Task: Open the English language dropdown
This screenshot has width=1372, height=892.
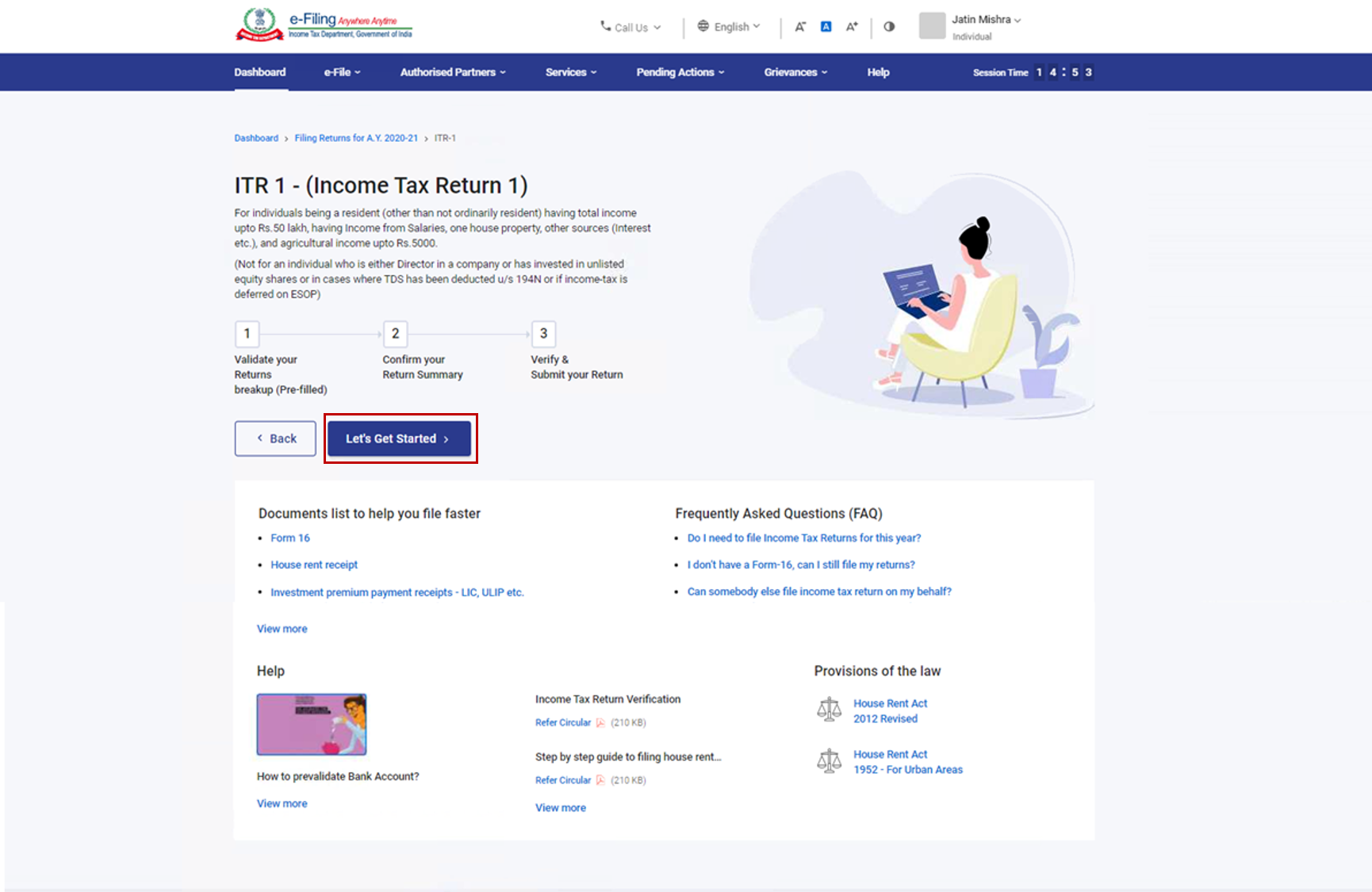Action: coord(730,25)
